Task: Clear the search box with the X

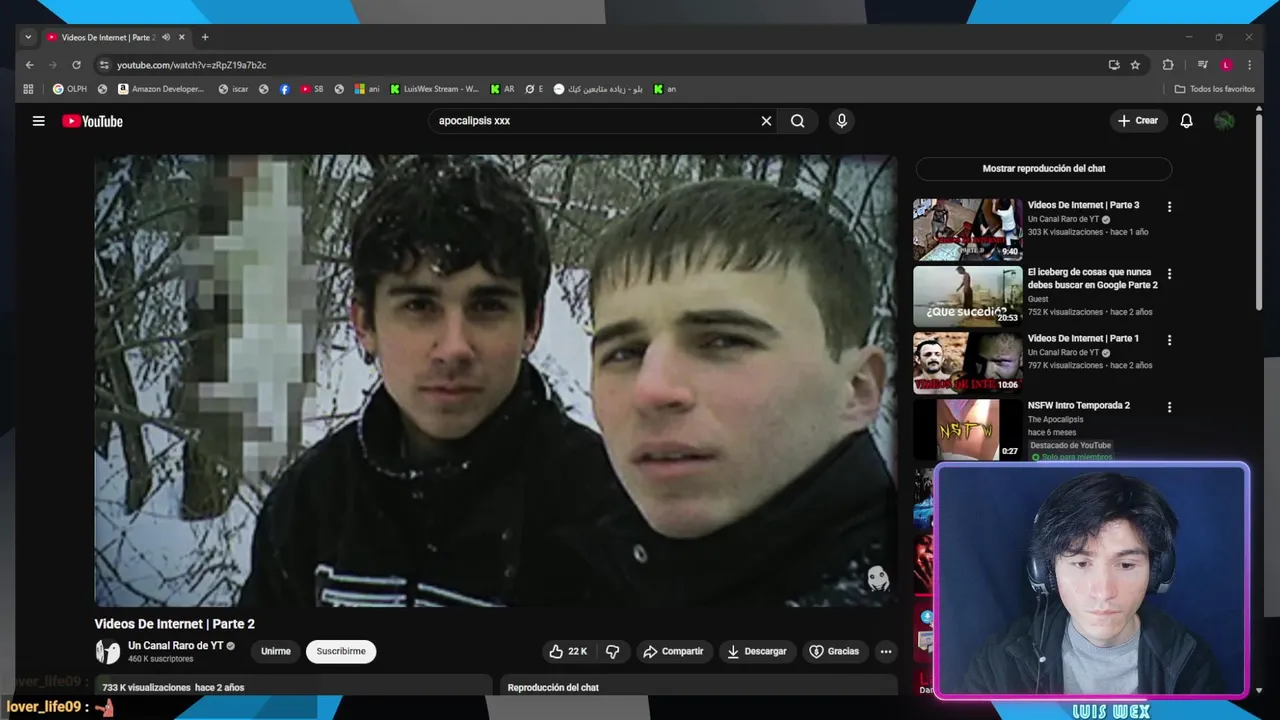Action: 766,121
